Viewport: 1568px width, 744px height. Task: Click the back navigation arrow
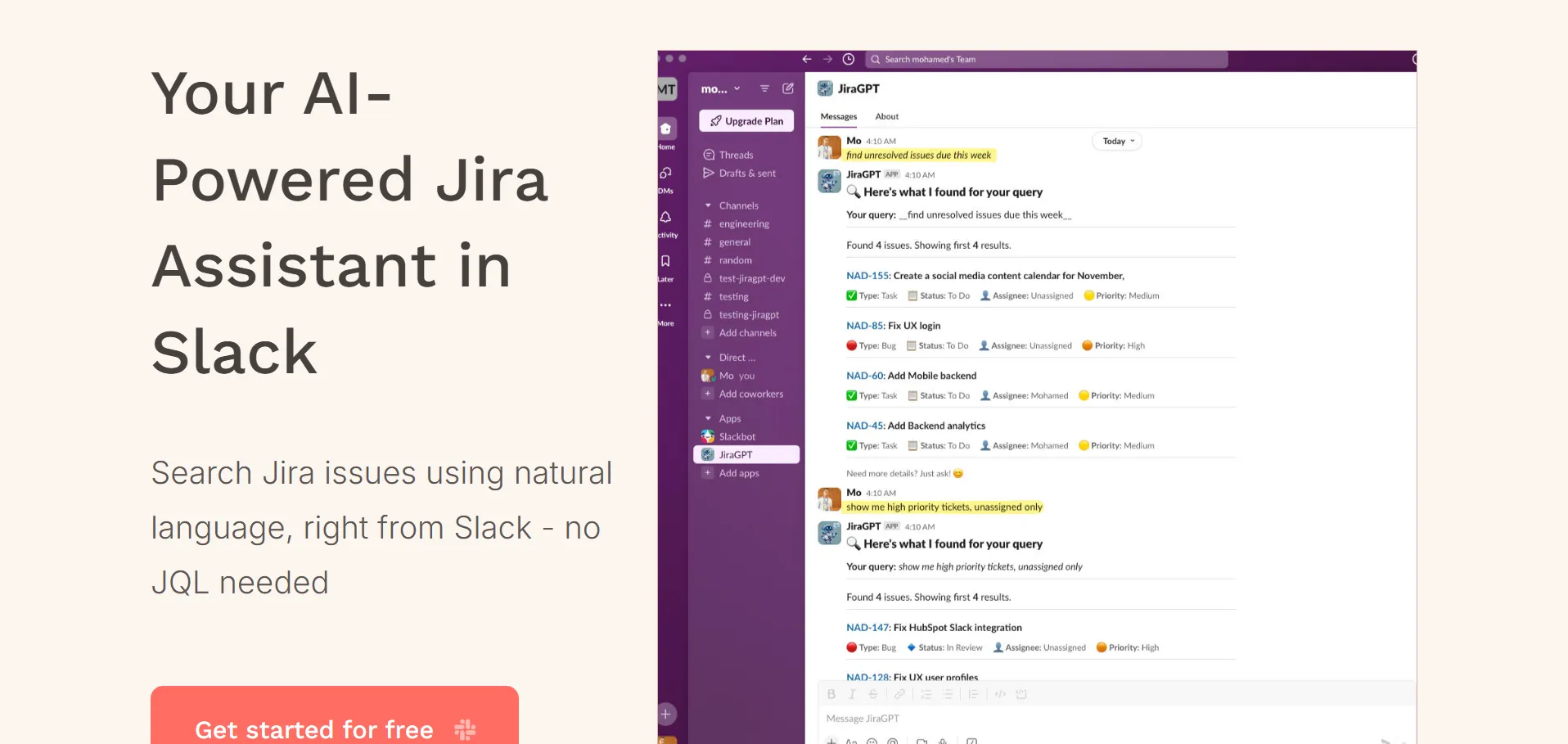(807, 59)
